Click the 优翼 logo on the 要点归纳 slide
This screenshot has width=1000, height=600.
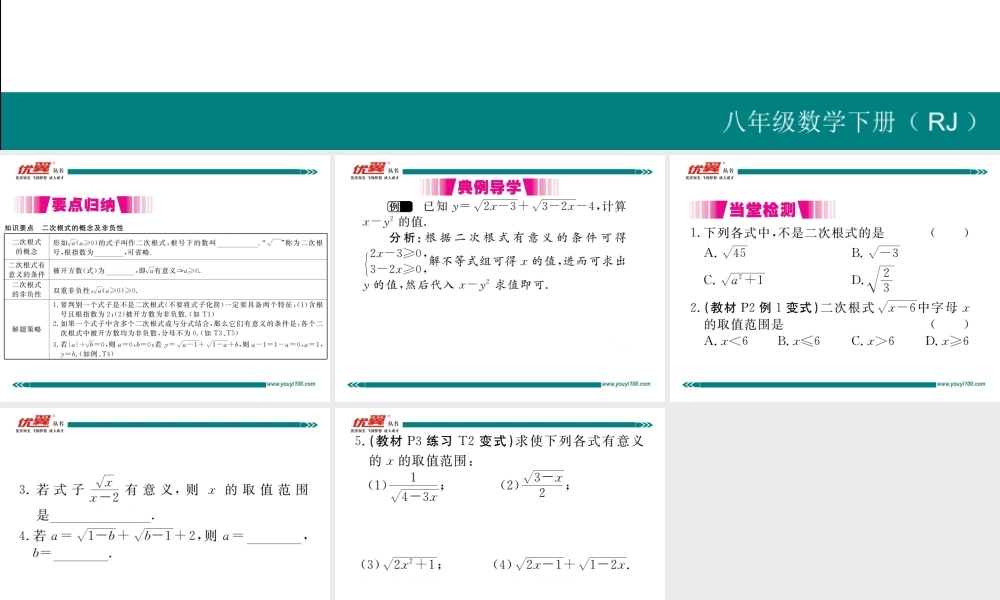[x=34, y=170]
